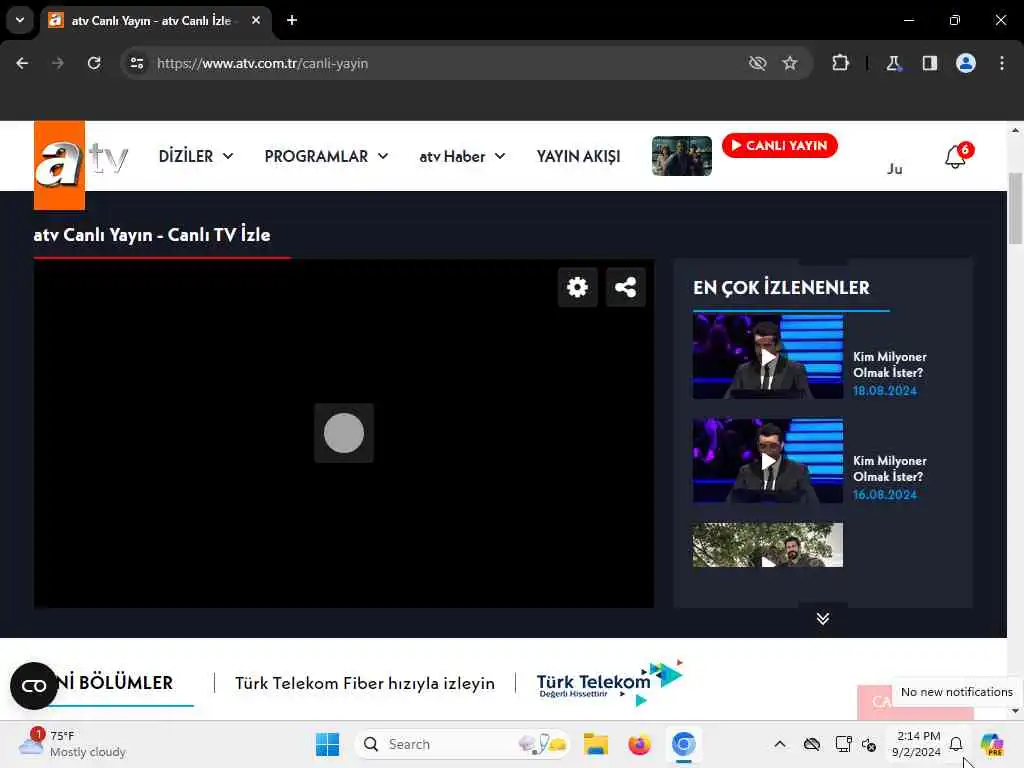Open the Windows Start menu
The image size is (1024, 768).
327,744
